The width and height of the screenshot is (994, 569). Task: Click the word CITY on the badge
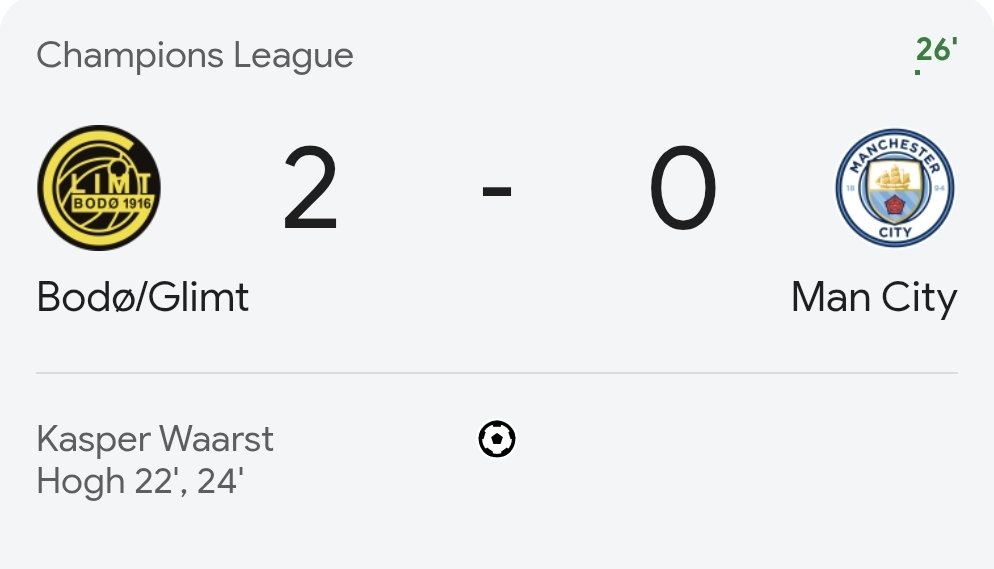pyautogui.click(x=894, y=232)
